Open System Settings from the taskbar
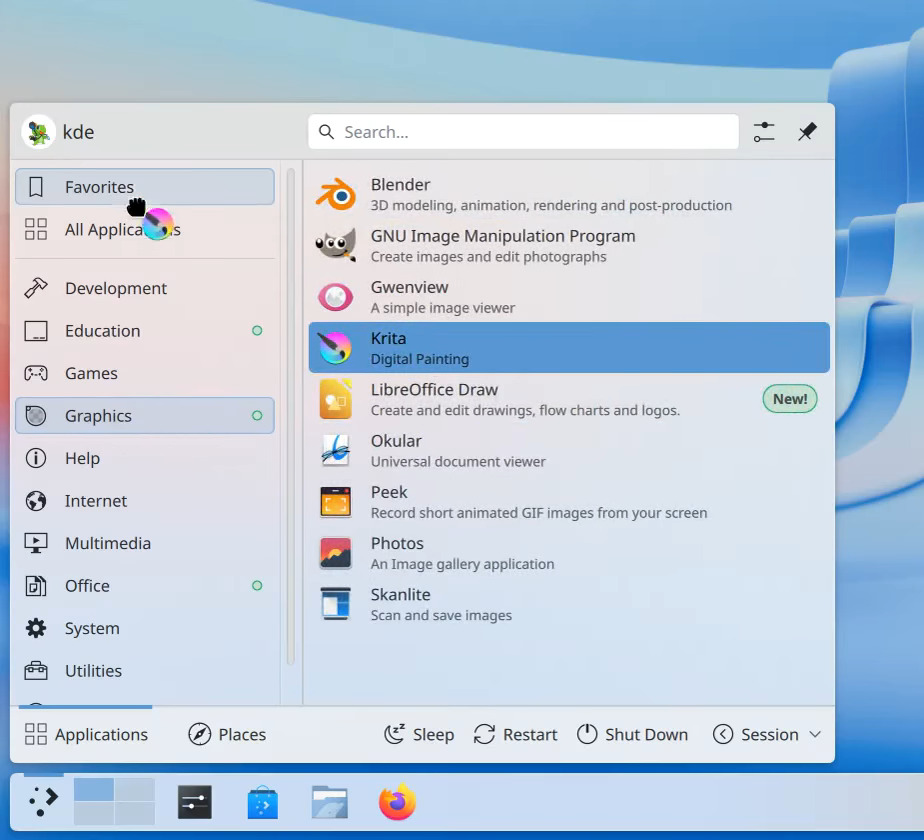924x840 pixels. coord(195,802)
